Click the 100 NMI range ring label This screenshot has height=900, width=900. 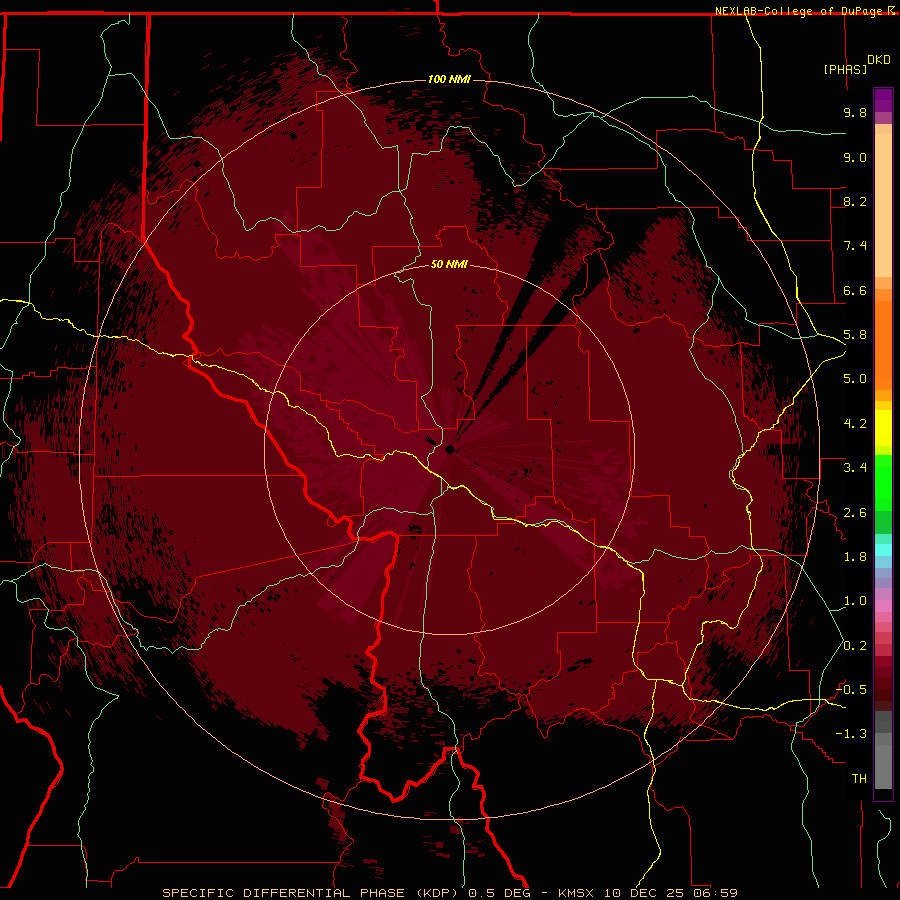449,79
